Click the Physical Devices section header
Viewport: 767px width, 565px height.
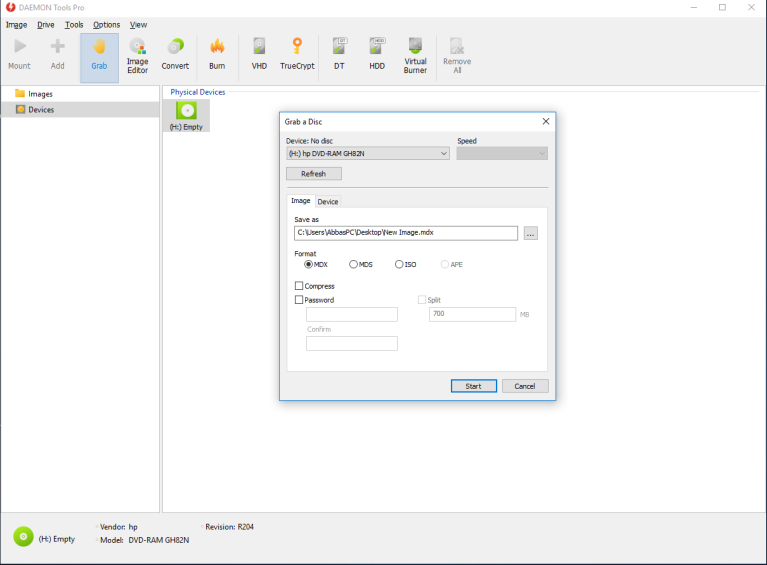(198, 92)
